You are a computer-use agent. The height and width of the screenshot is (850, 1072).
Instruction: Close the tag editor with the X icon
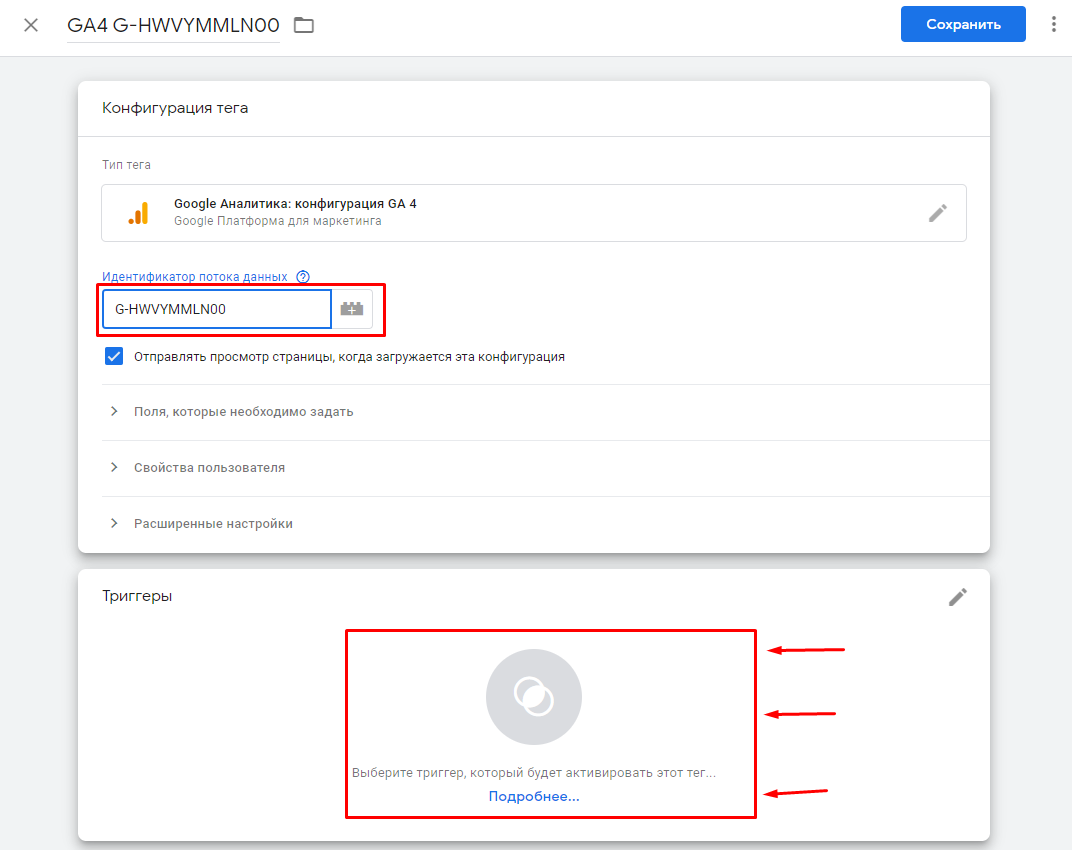point(31,25)
